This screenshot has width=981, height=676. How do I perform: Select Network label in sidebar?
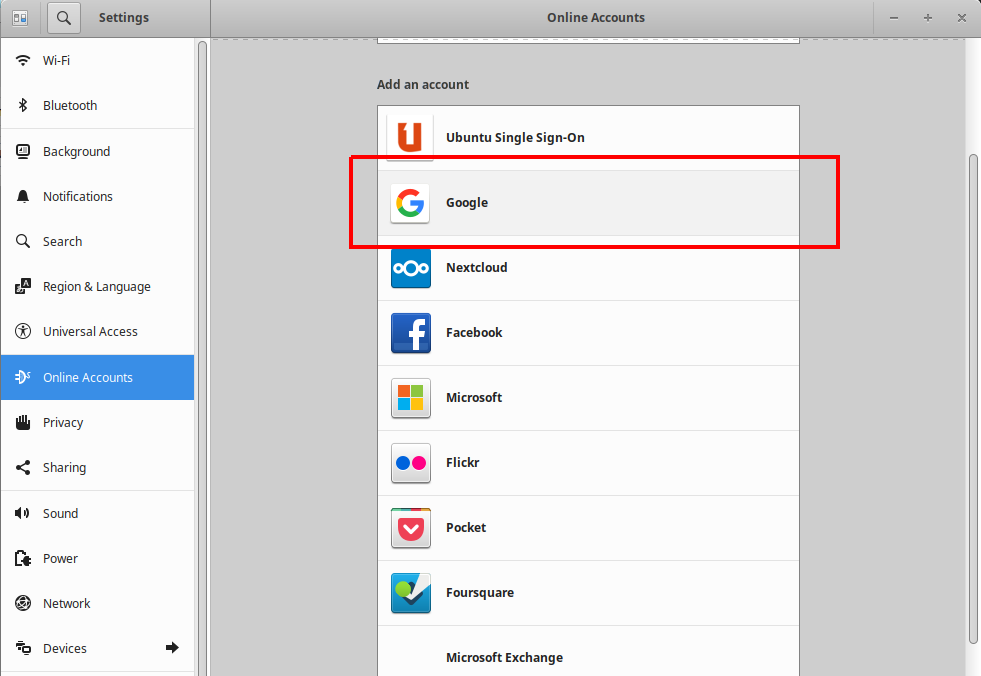click(x=66, y=603)
